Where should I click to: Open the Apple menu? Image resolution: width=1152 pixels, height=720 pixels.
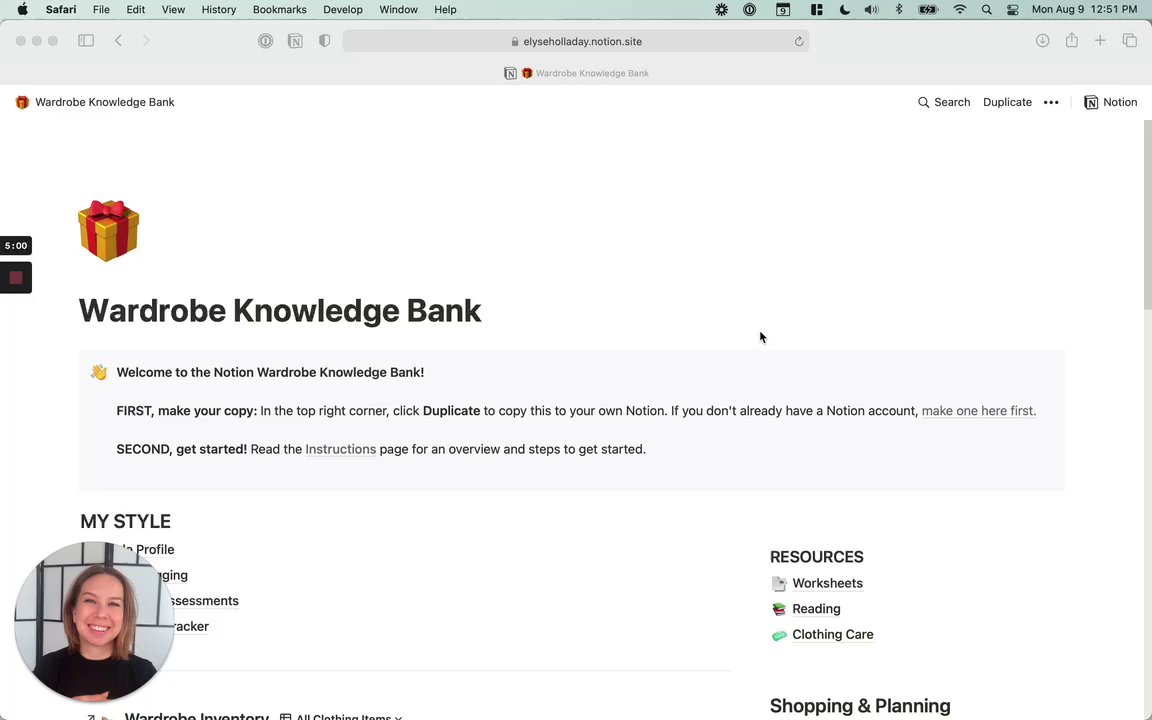click(x=22, y=10)
